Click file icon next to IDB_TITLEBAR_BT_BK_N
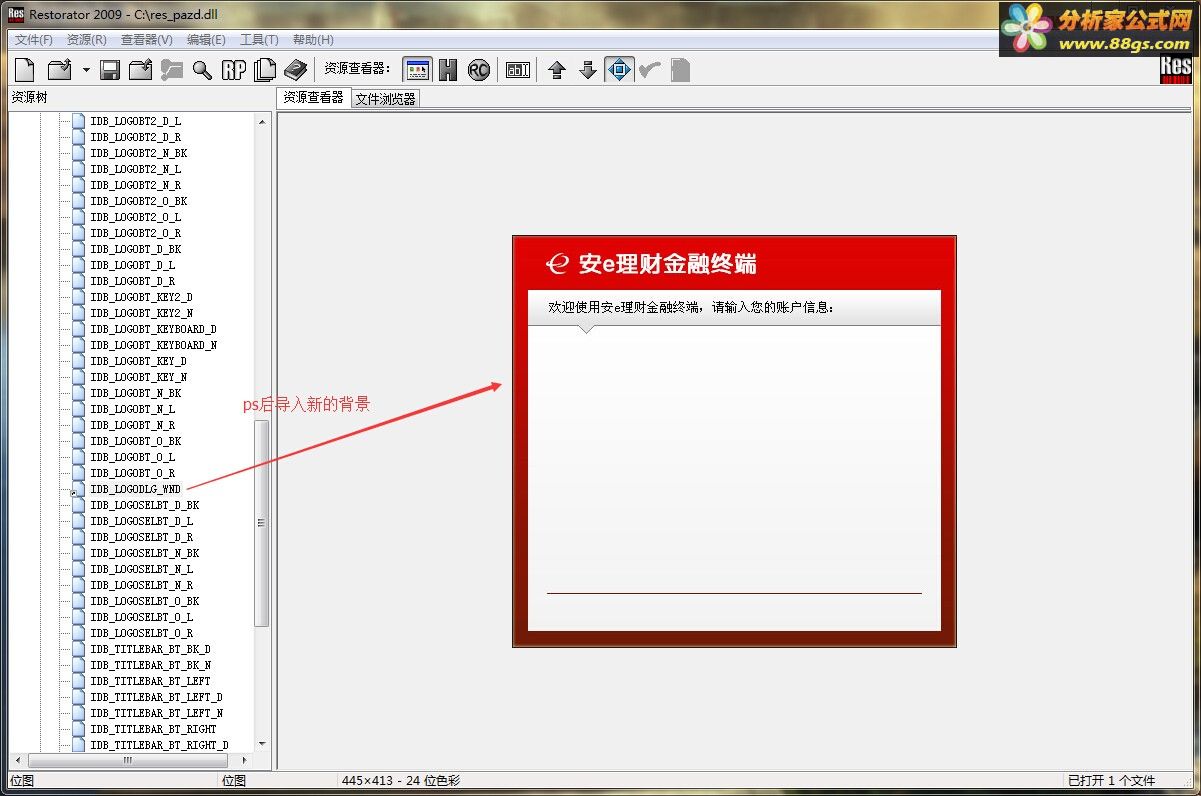The width and height of the screenshot is (1201, 796). tap(78, 665)
